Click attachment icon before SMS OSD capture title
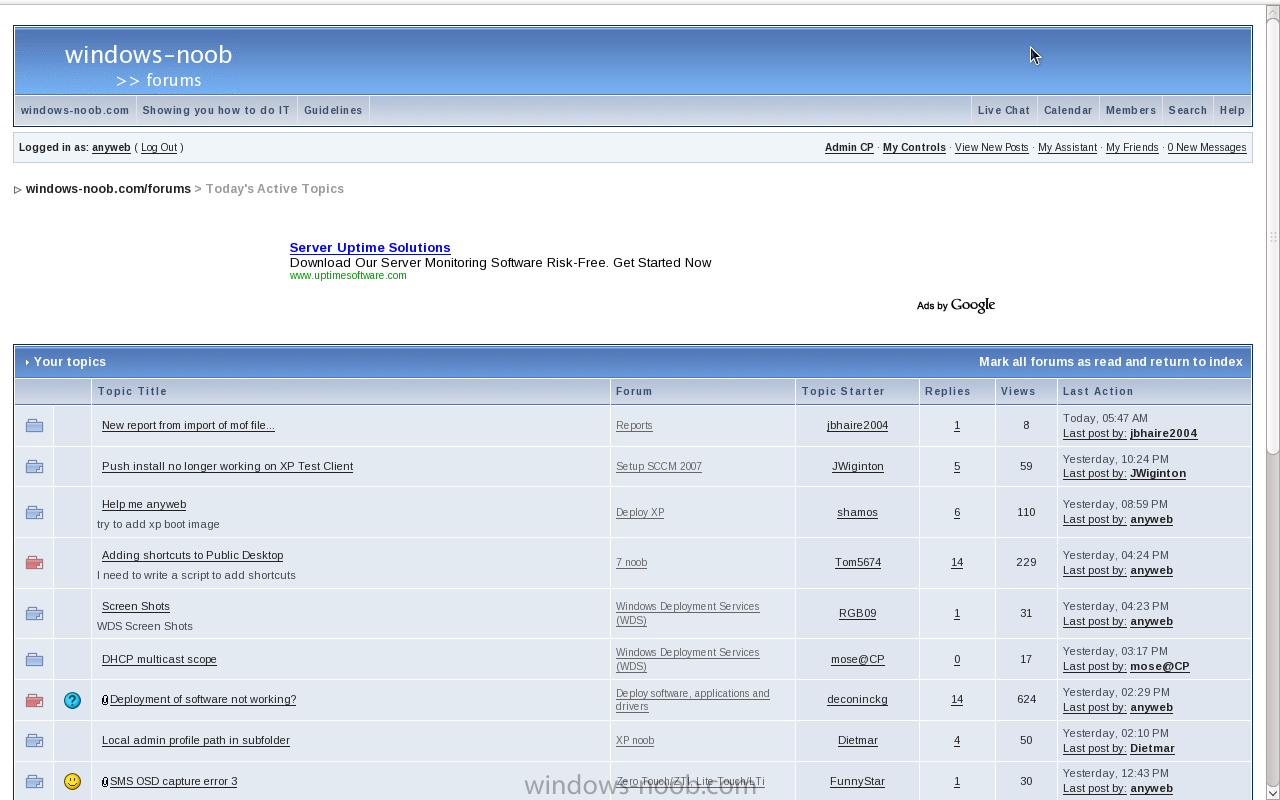The image size is (1280, 800). (x=105, y=782)
